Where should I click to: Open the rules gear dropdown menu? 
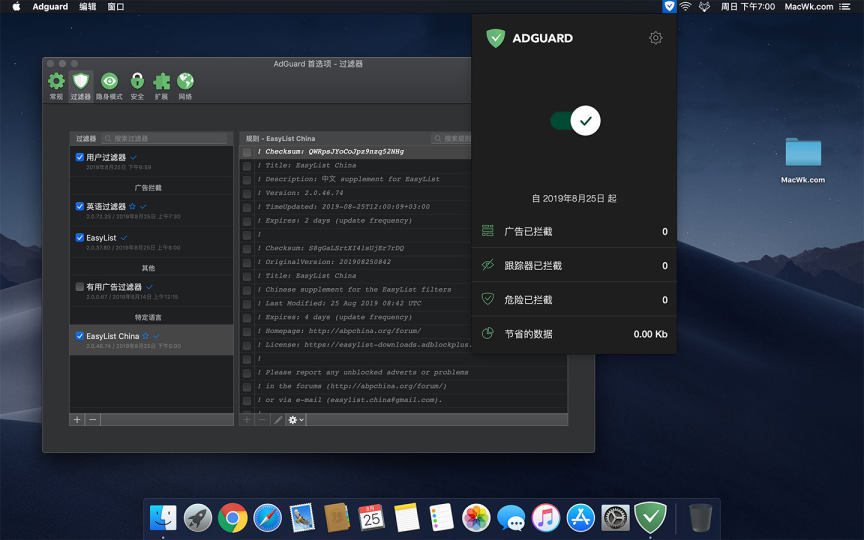tap(296, 420)
